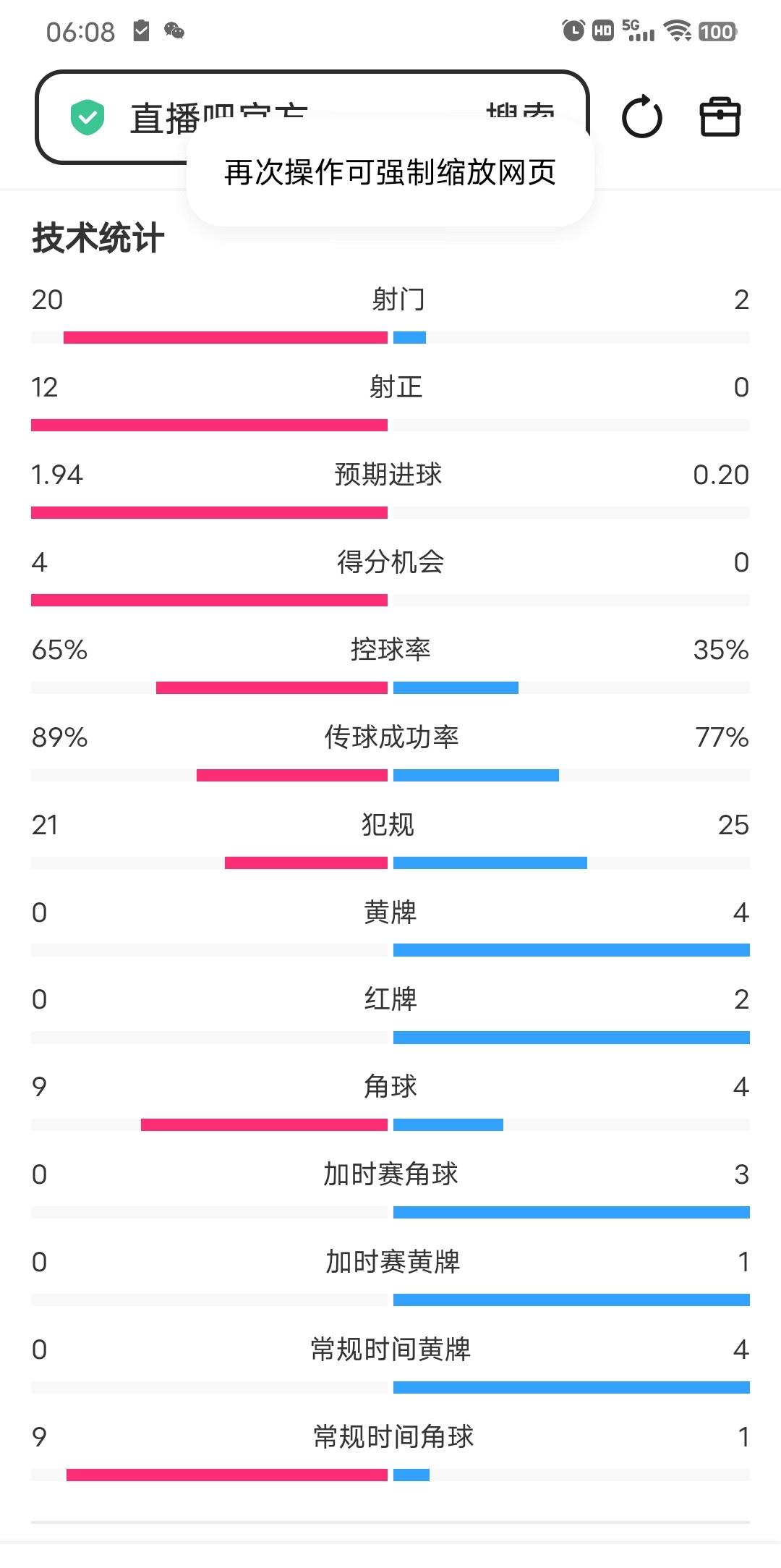Tap the WeChat status bar icon
The width and height of the screenshot is (781, 1568).
point(174,30)
